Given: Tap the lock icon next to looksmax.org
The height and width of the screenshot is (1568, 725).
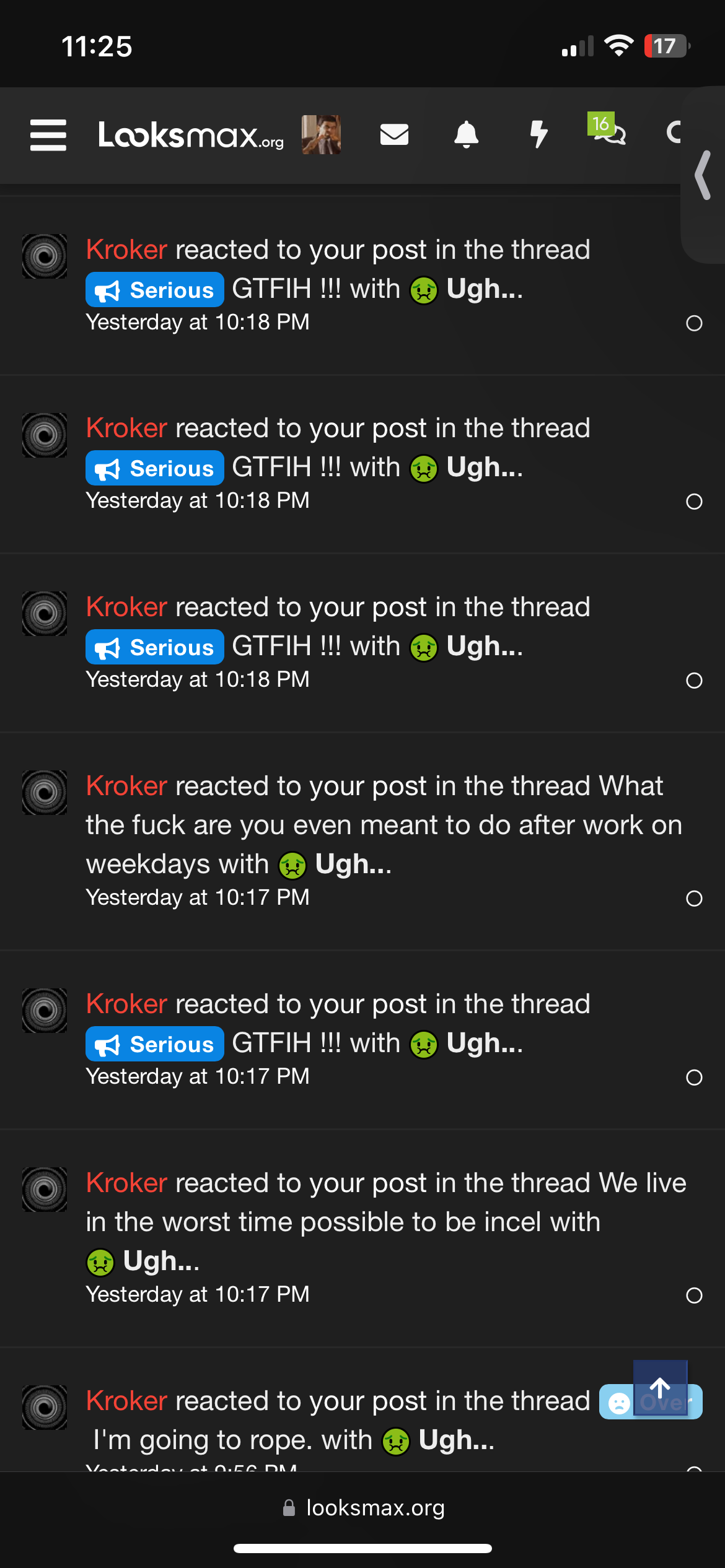Looking at the screenshot, I should click(290, 1507).
